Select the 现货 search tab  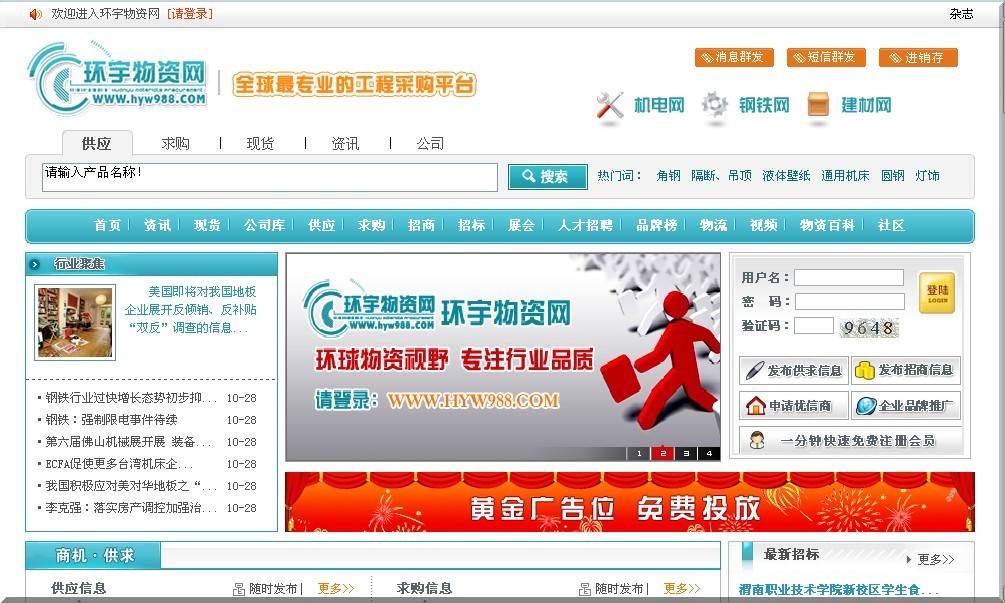(260, 143)
